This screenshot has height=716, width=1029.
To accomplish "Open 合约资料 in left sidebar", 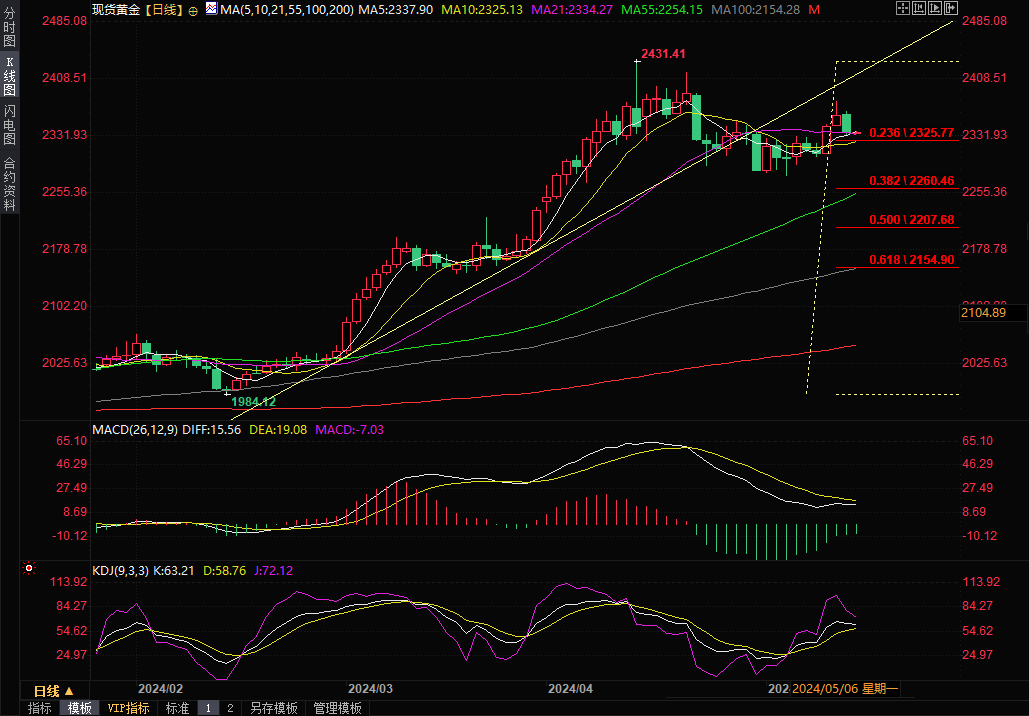I will coord(9,183).
